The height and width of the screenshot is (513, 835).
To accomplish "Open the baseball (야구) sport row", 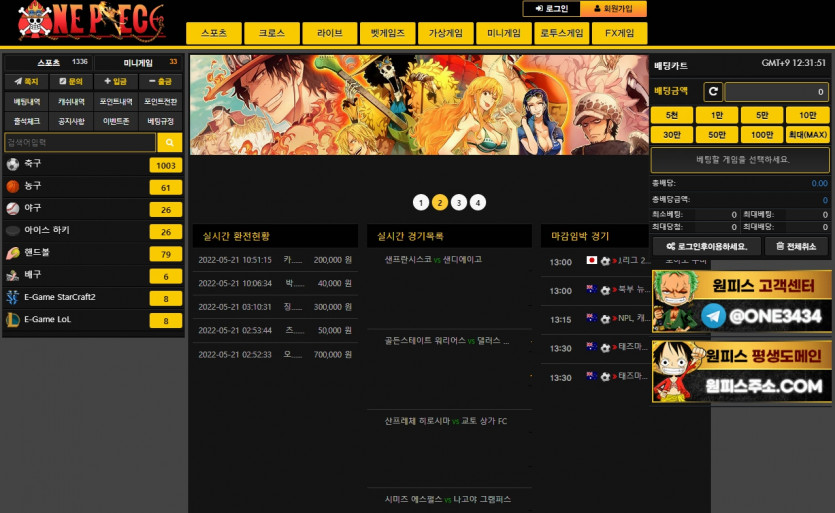I will click(x=94, y=209).
